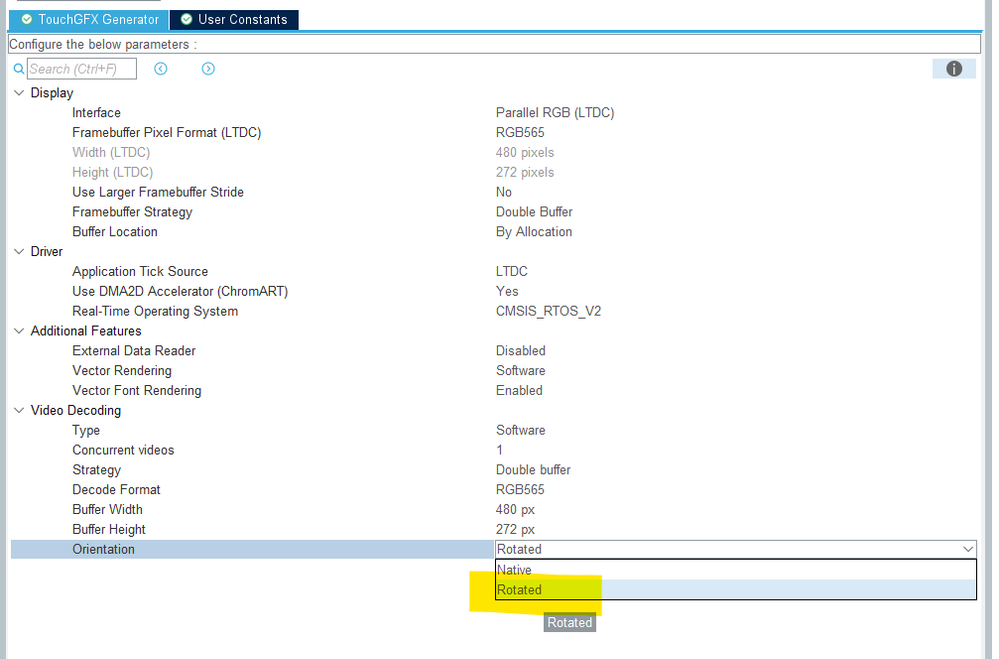Click Software value of Vector Rendering
This screenshot has height=659, width=999.
point(521,370)
